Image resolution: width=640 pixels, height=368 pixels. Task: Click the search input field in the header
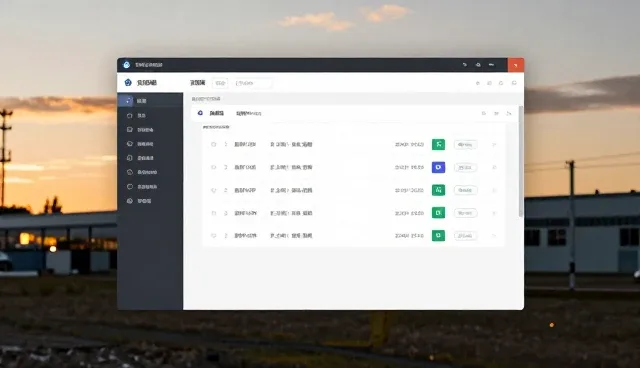[253, 83]
